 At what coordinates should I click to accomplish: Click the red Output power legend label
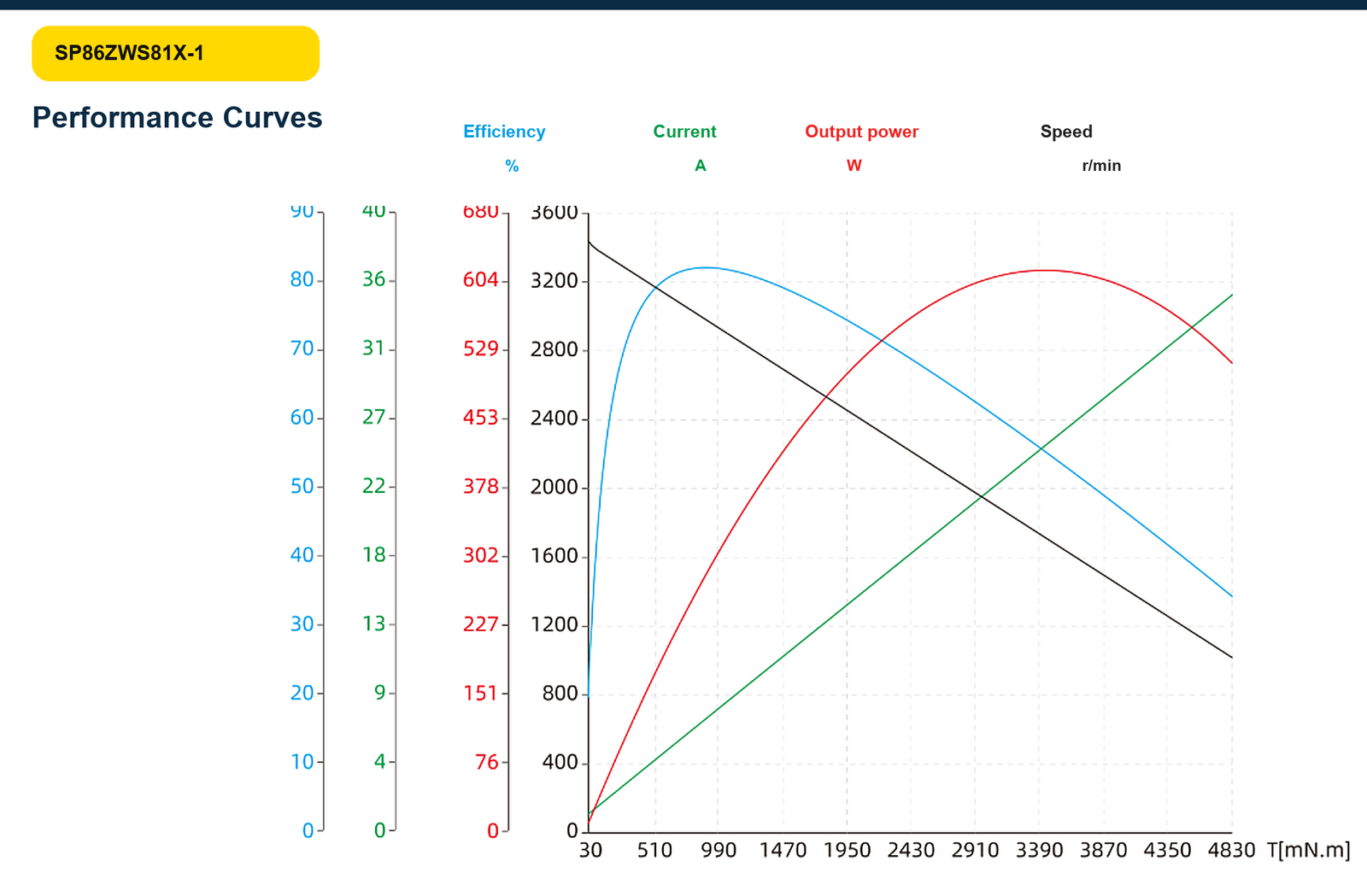tap(861, 132)
